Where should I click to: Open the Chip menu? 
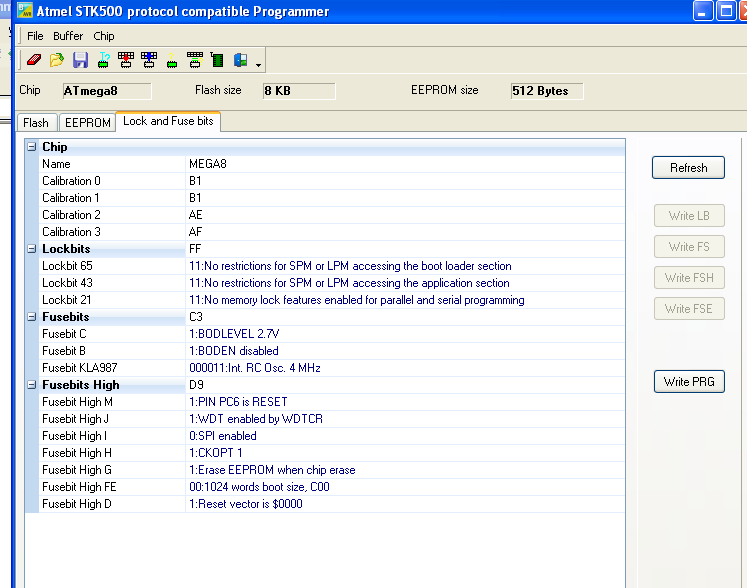104,36
